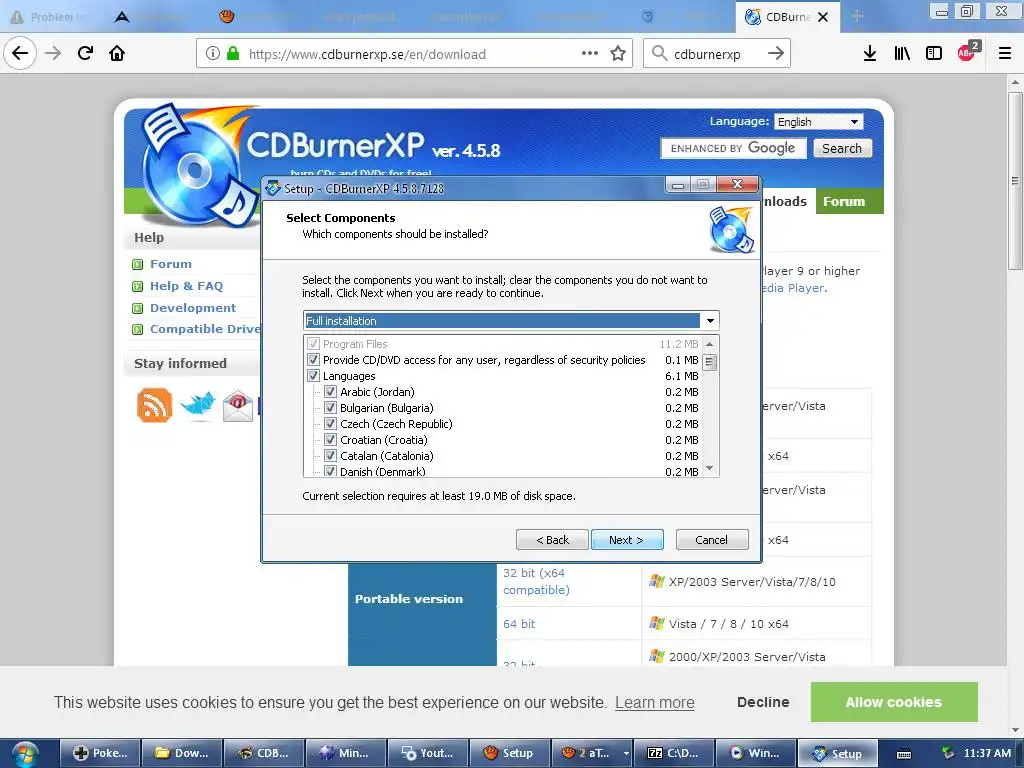Open the Learn more cookies link
This screenshot has height=768, width=1024.
click(654, 703)
